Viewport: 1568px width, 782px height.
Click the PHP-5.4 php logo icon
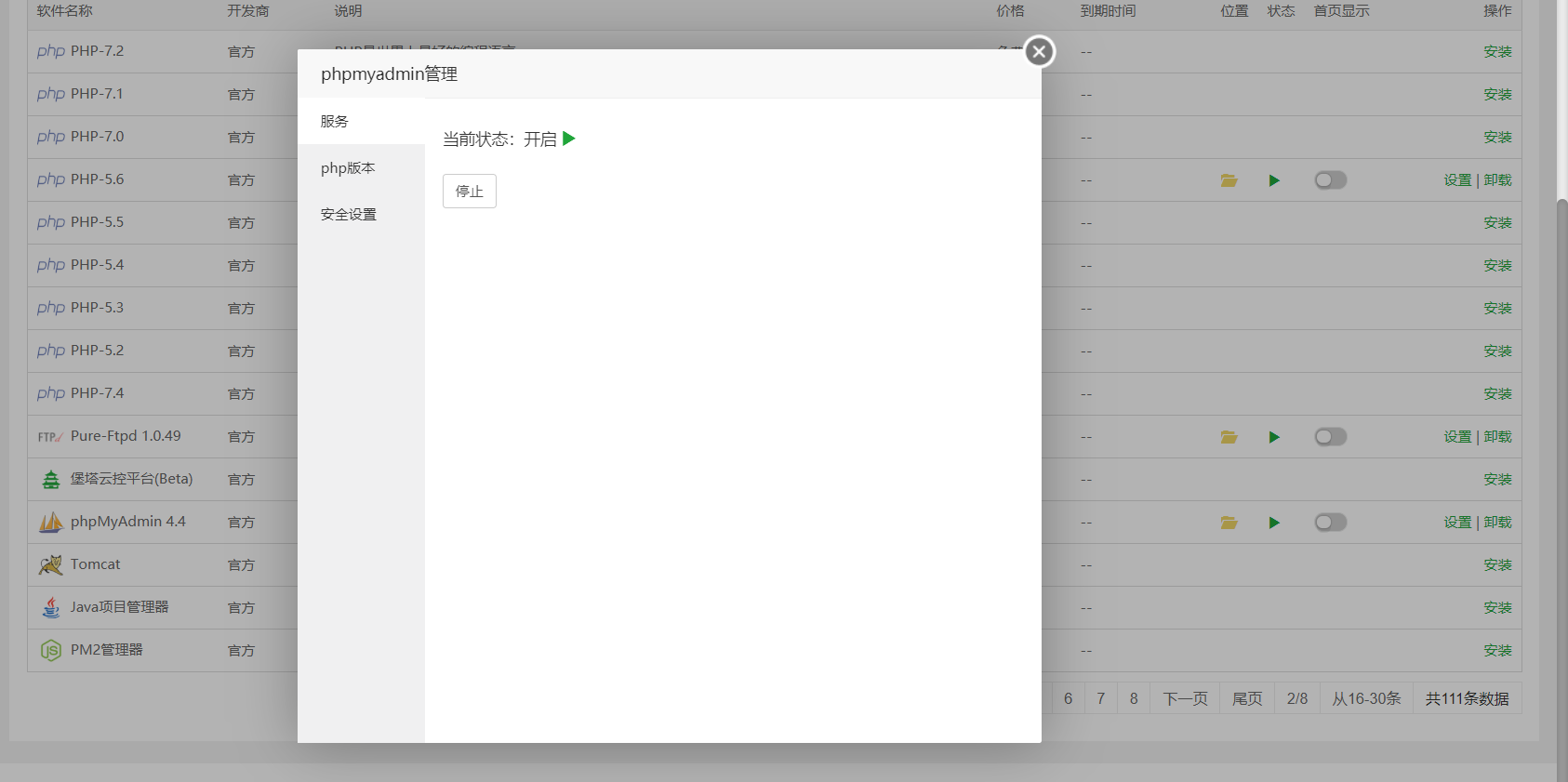(x=51, y=265)
